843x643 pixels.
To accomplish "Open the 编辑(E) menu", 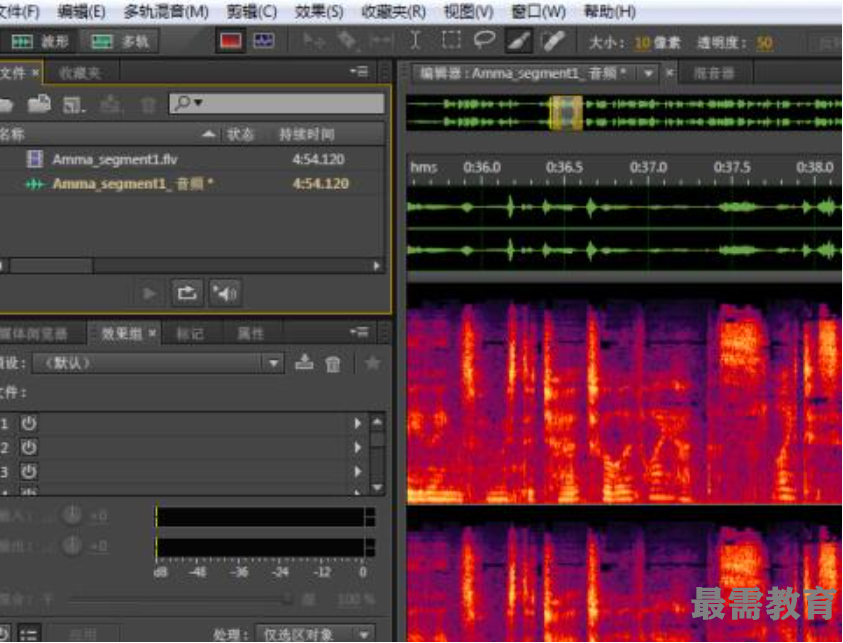I will [82, 11].
